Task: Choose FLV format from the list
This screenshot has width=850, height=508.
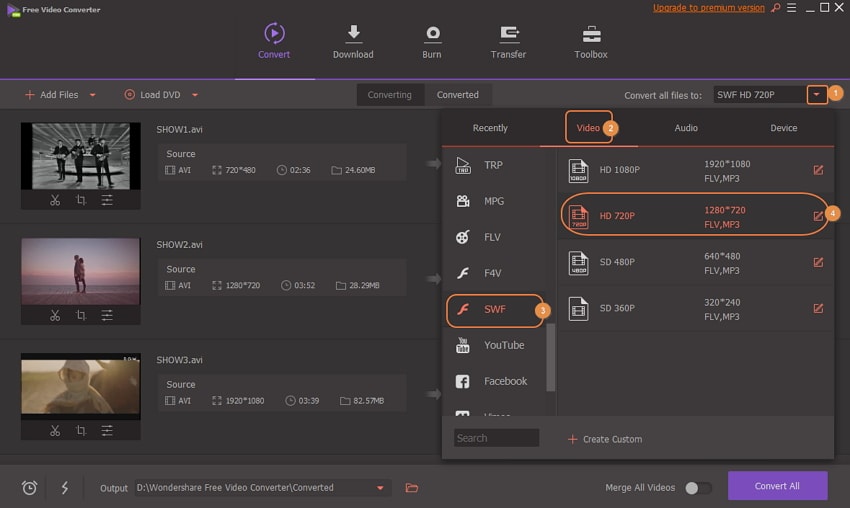Action: tap(494, 237)
